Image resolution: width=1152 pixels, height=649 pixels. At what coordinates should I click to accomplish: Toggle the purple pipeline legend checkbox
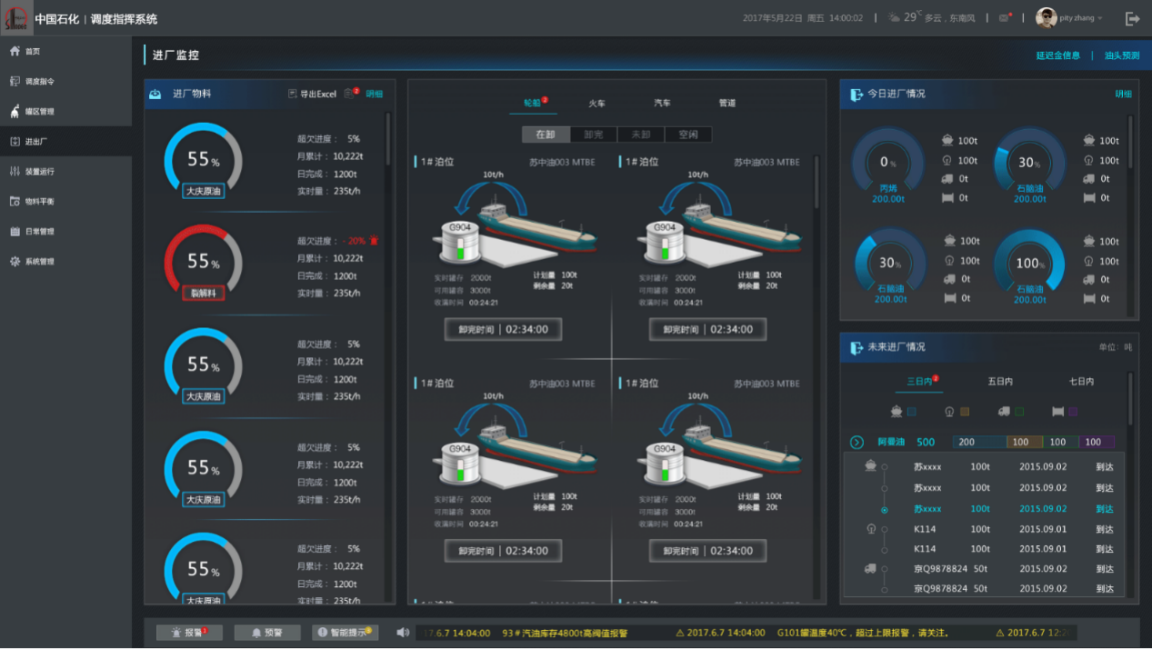click(1073, 411)
